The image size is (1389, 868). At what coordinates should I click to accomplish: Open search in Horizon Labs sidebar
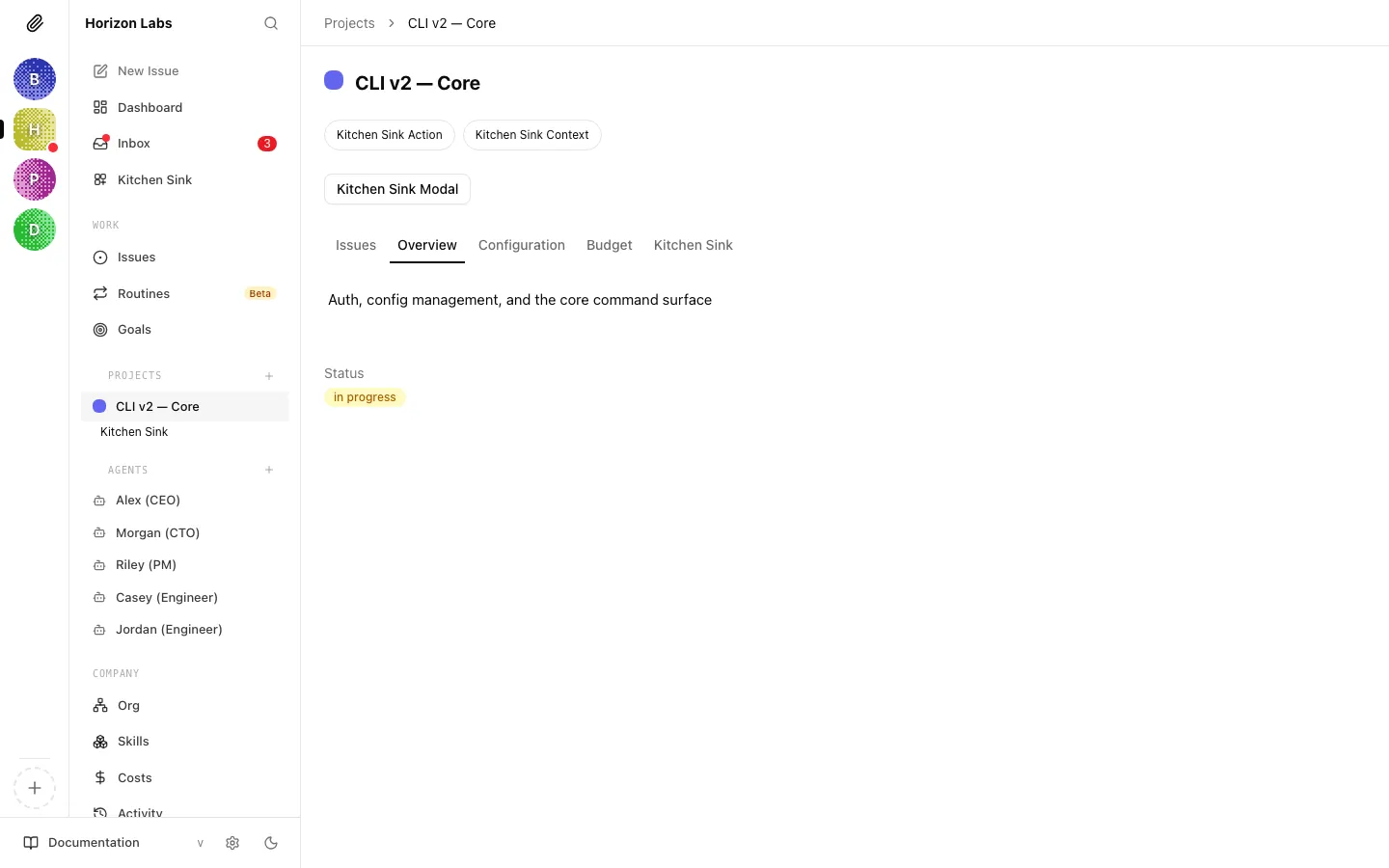click(271, 23)
